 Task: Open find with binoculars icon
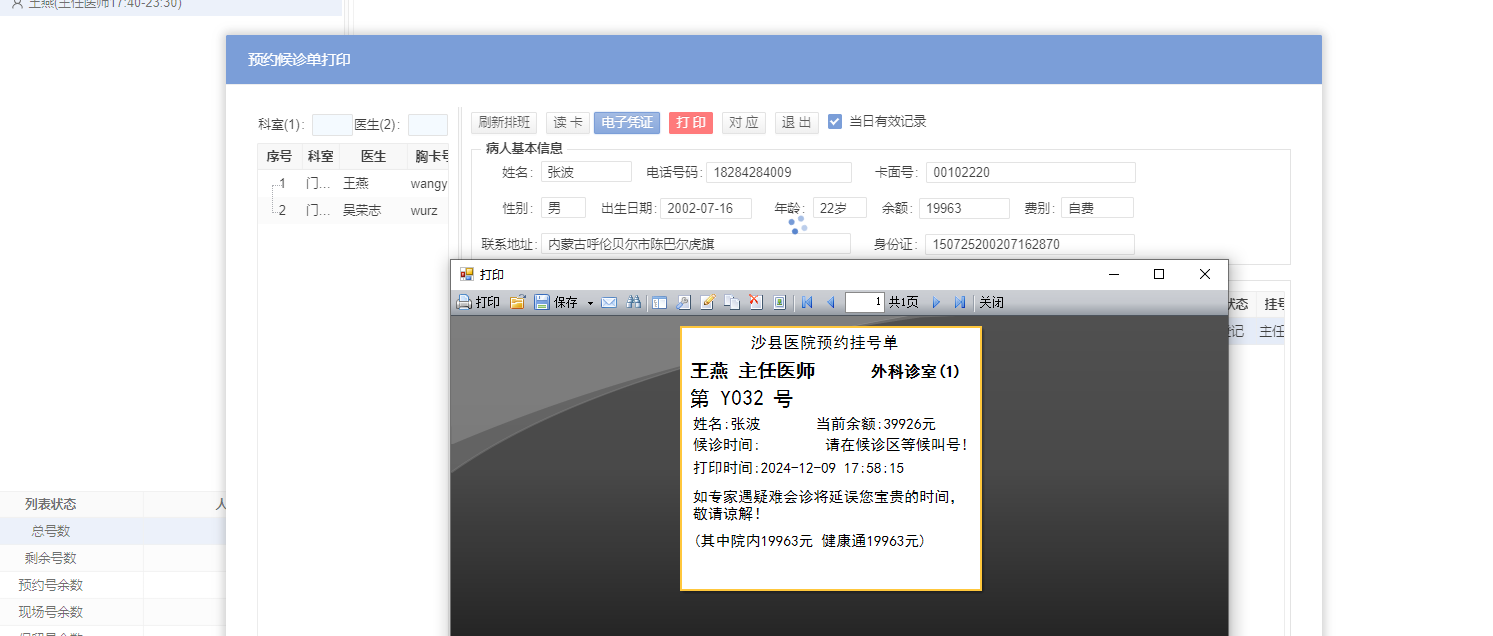click(633, 302)
